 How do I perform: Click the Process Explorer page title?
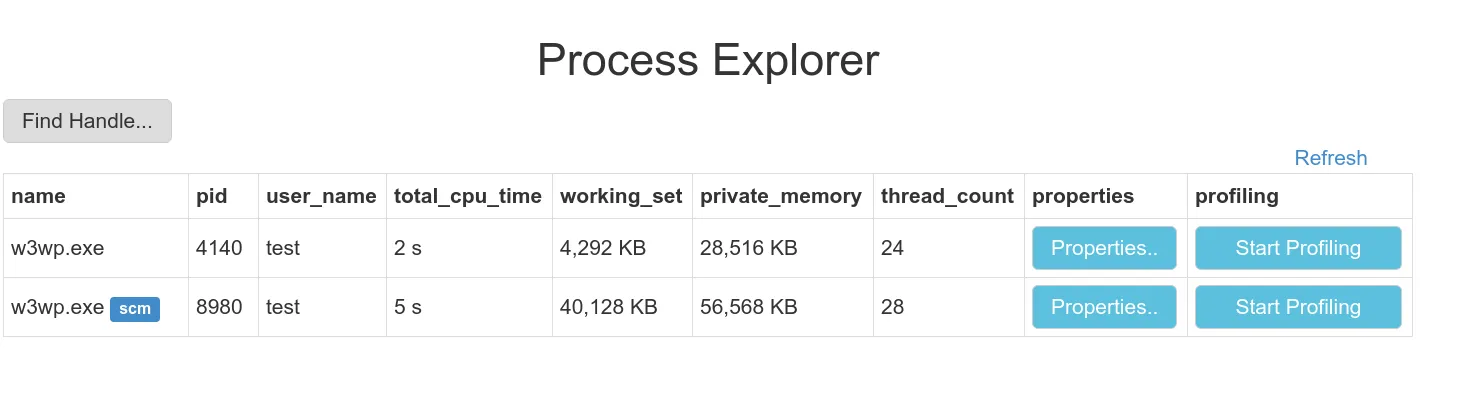pos(708,60)
